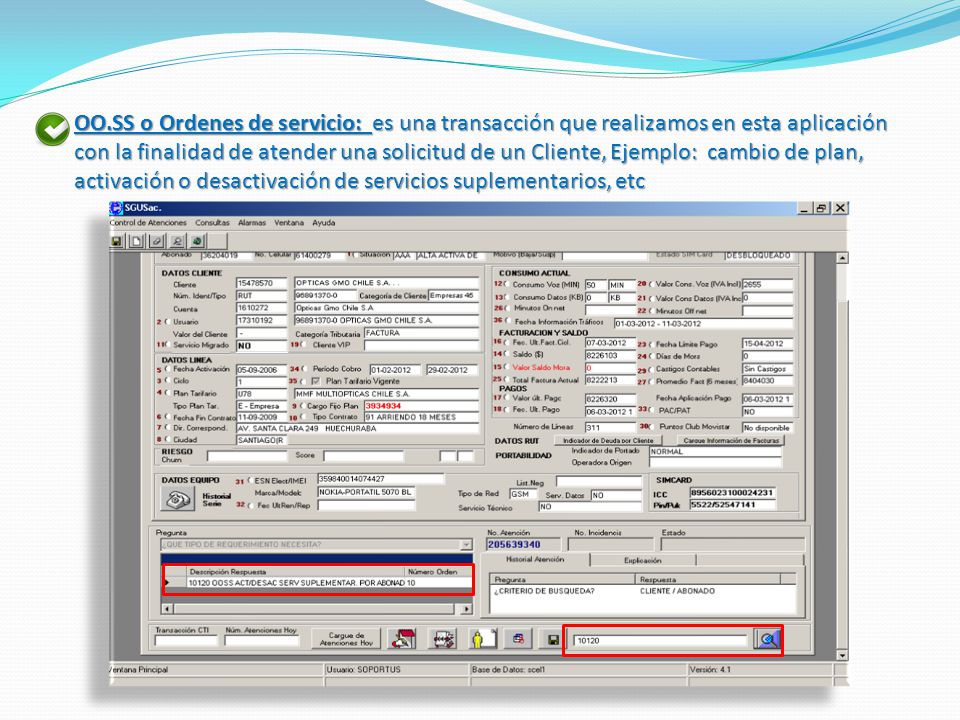960x720 pixels.
Task: Toggle the Plan Tarifario Vigente checkbox
Action: 316,381
